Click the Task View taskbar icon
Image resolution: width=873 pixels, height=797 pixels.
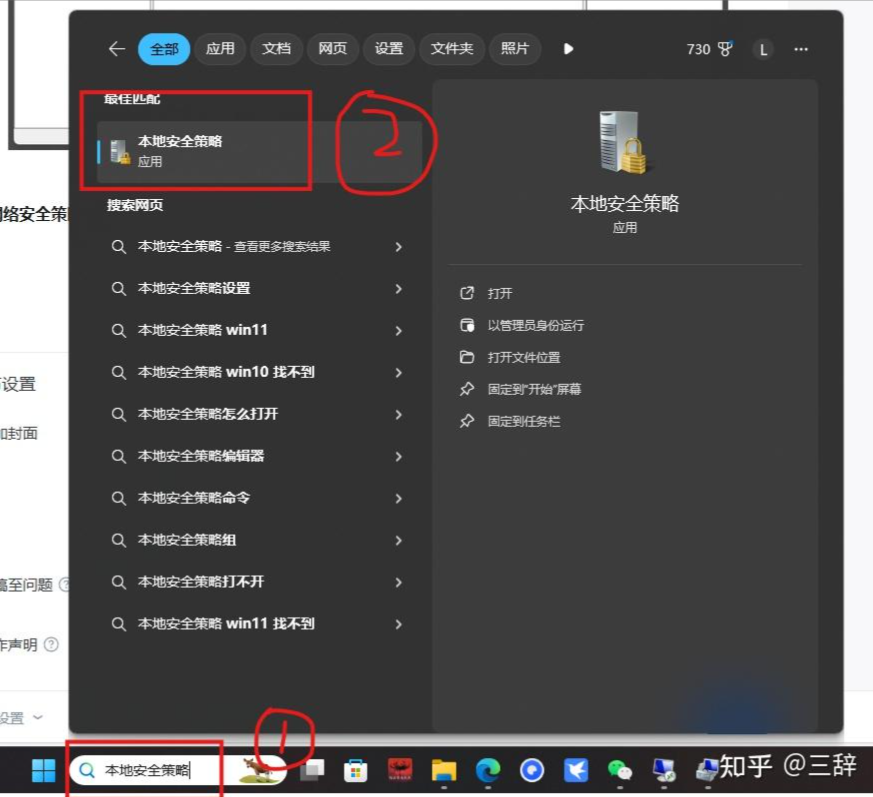pyautogui.click(x=313, y=770)
